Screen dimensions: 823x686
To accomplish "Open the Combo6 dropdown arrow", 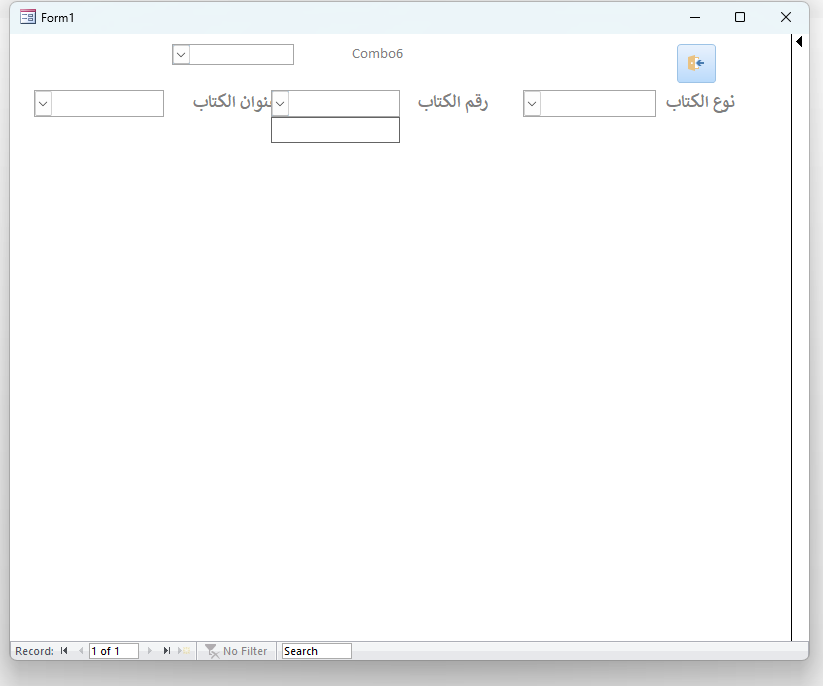I will (181, 55).
